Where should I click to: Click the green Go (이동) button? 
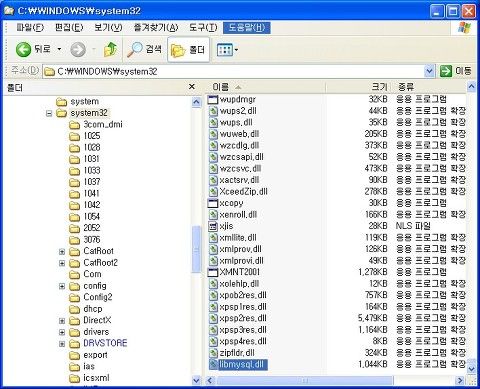pos(456,71)
